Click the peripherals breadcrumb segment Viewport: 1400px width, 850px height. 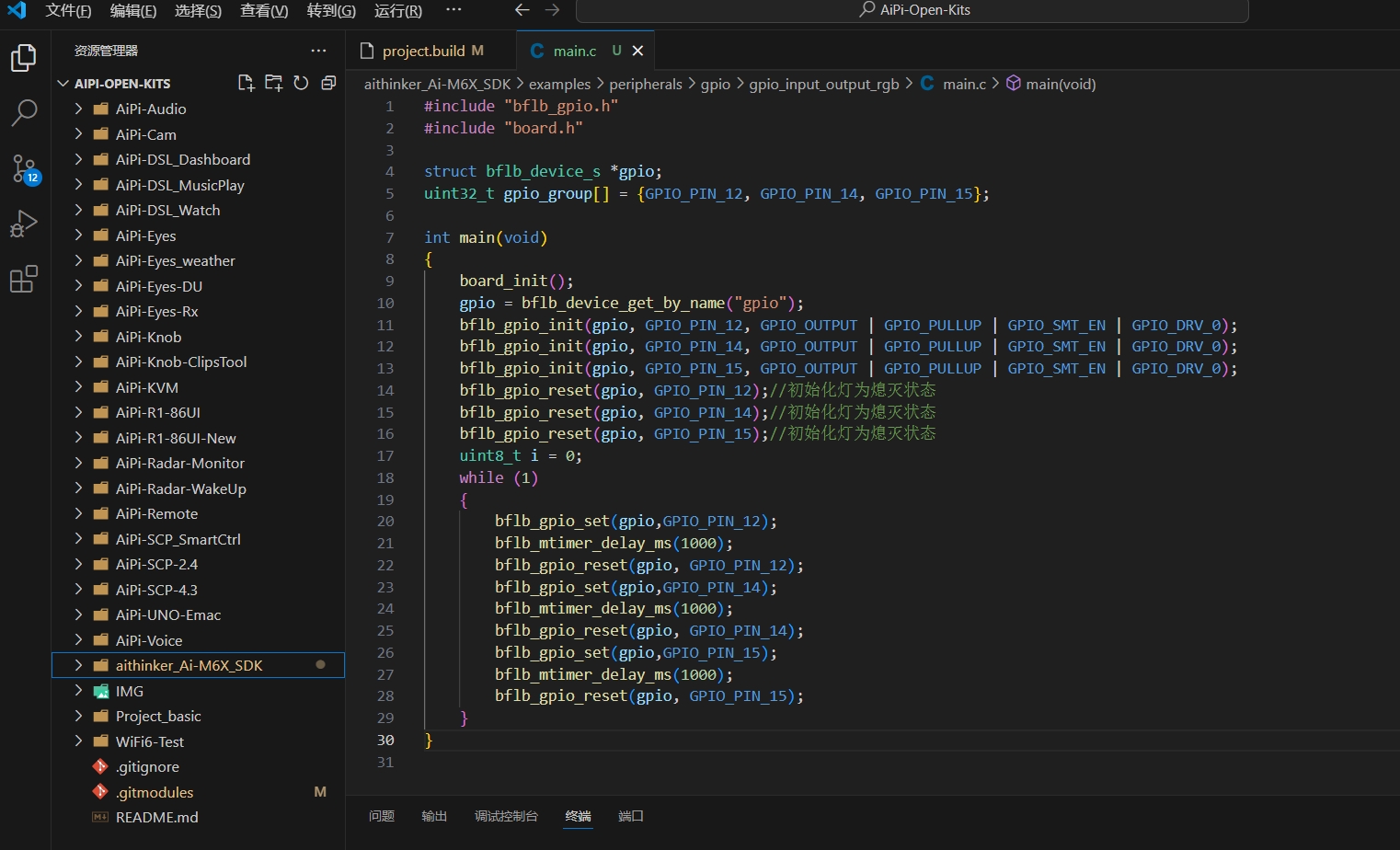coord(646,84)
